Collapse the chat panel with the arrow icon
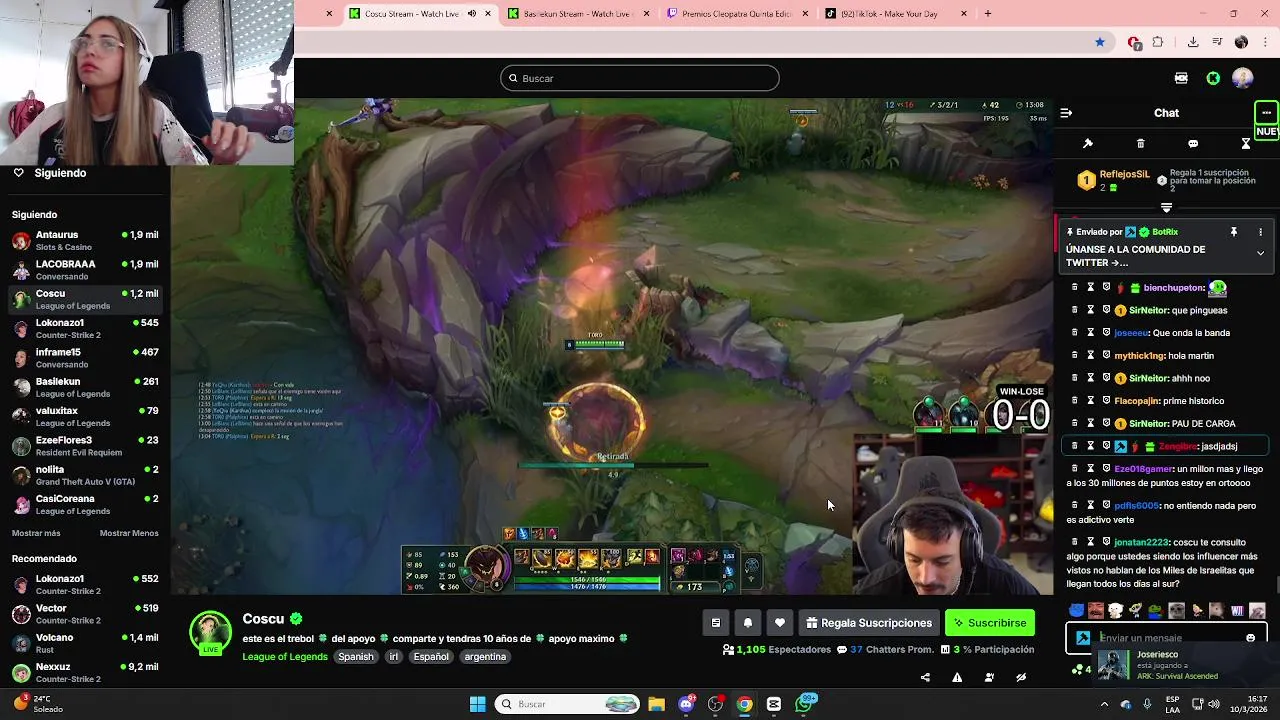1280x720 pixels. 1066,113
